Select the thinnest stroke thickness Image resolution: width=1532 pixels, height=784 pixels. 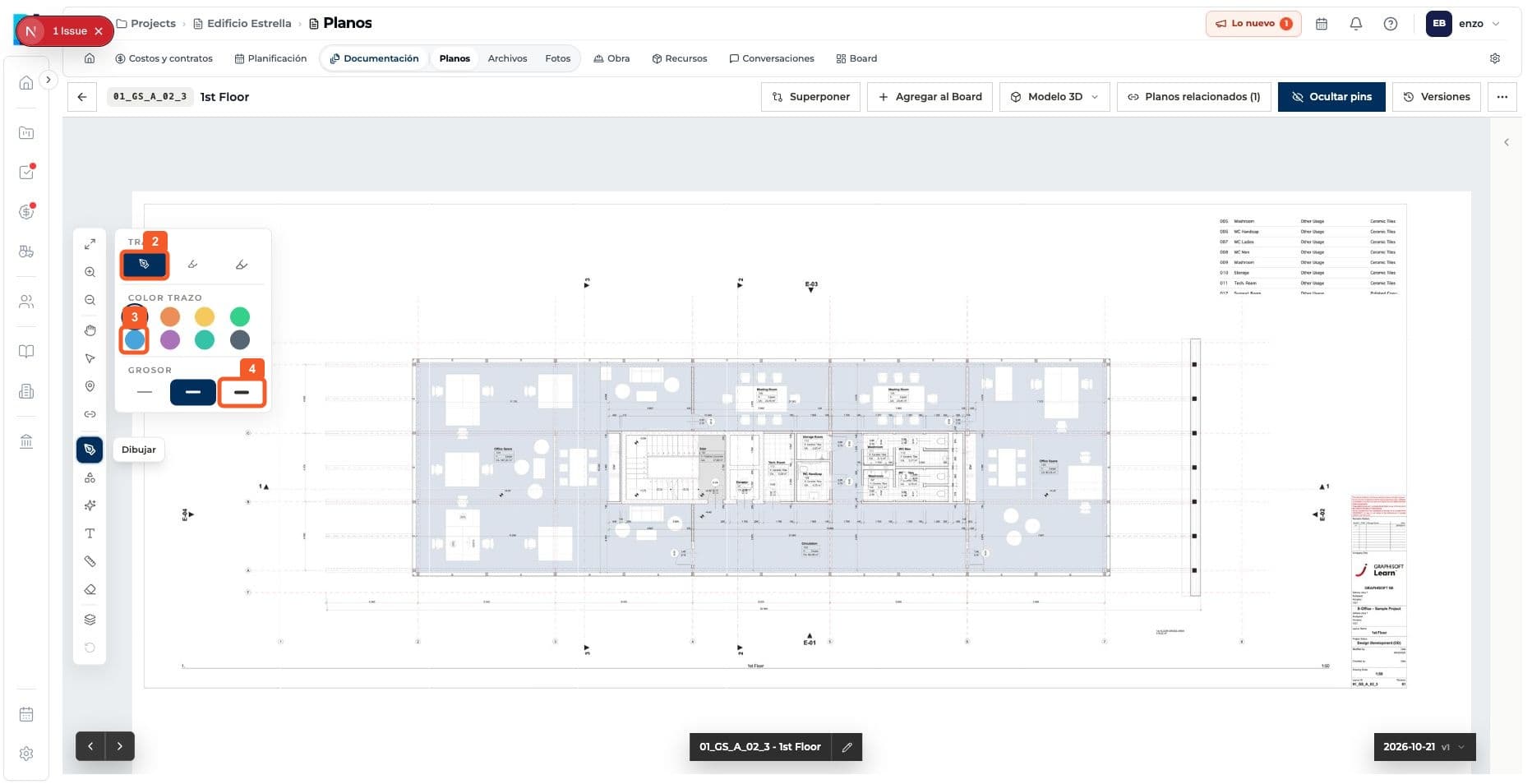[x=145, y=392]
